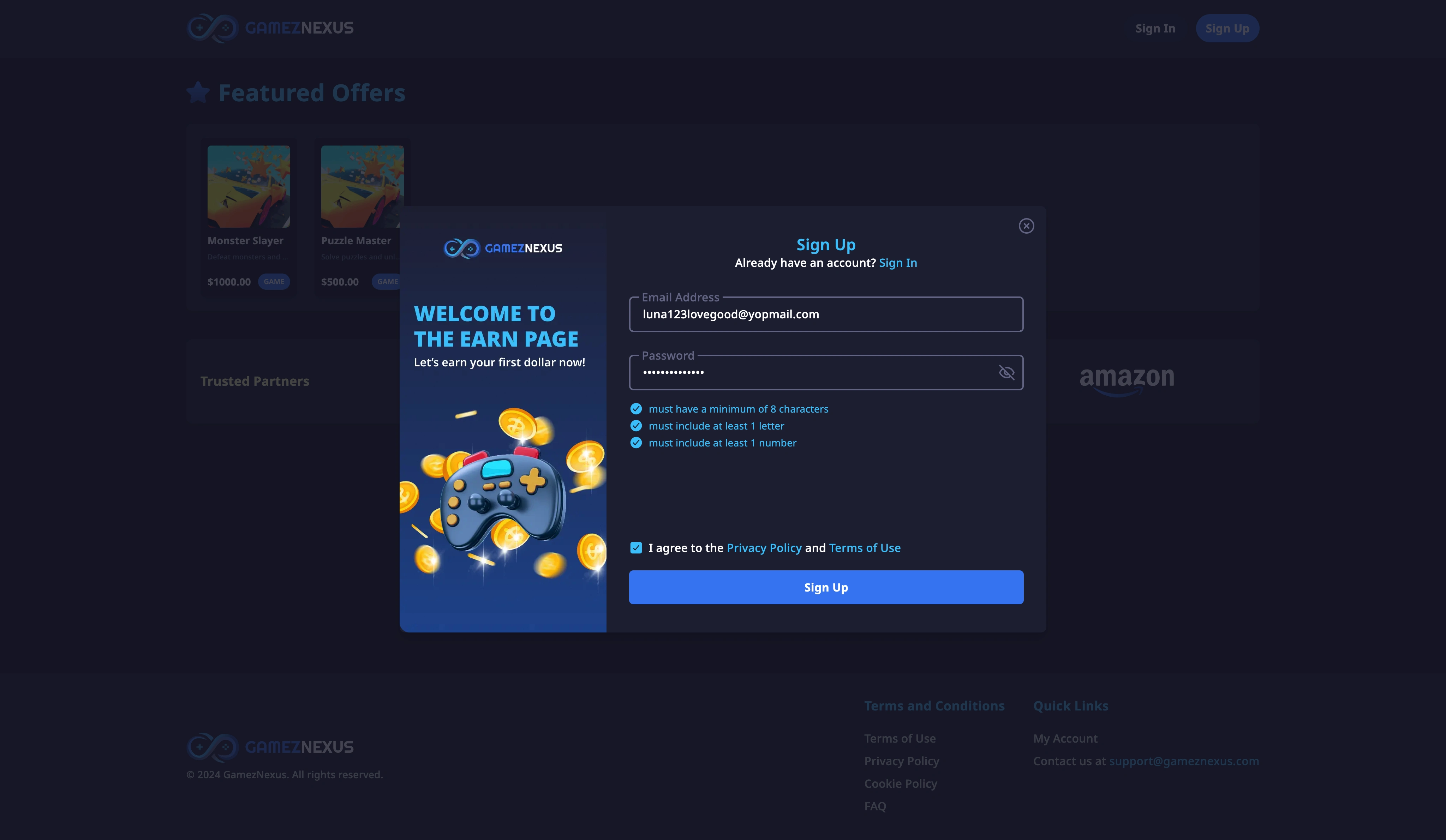Open footer Cookie Policy link
The height and width of the screenshot is (840, 1446).
[900, 784]
